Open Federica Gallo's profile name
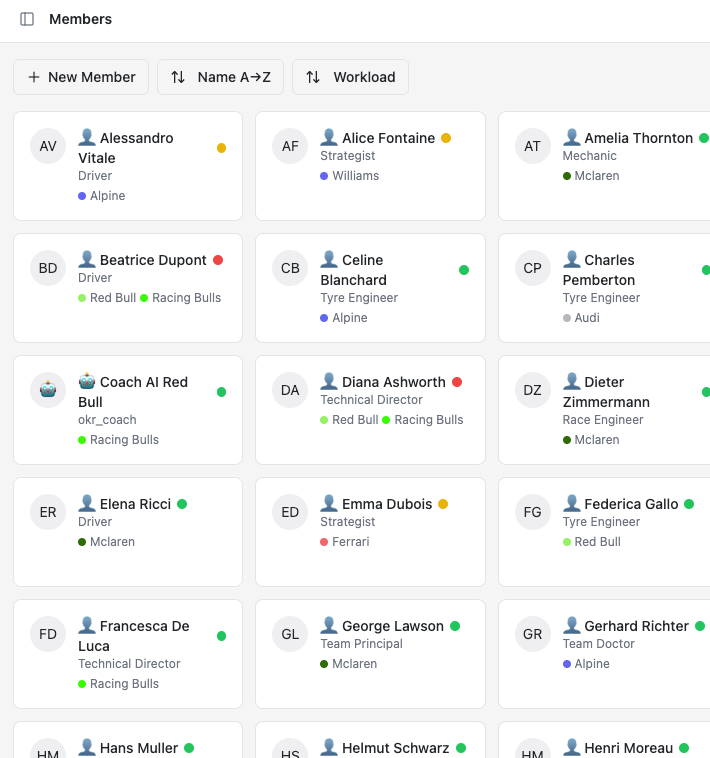The height and width of the screenshot is (758, 710). tap(631, 504)
